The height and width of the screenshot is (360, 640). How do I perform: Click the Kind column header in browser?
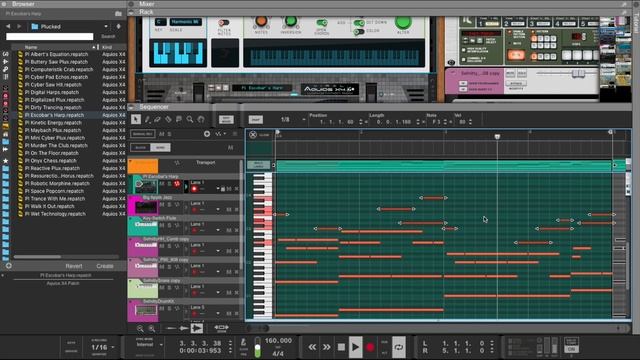pyautogui.click(x=107, y=47)
